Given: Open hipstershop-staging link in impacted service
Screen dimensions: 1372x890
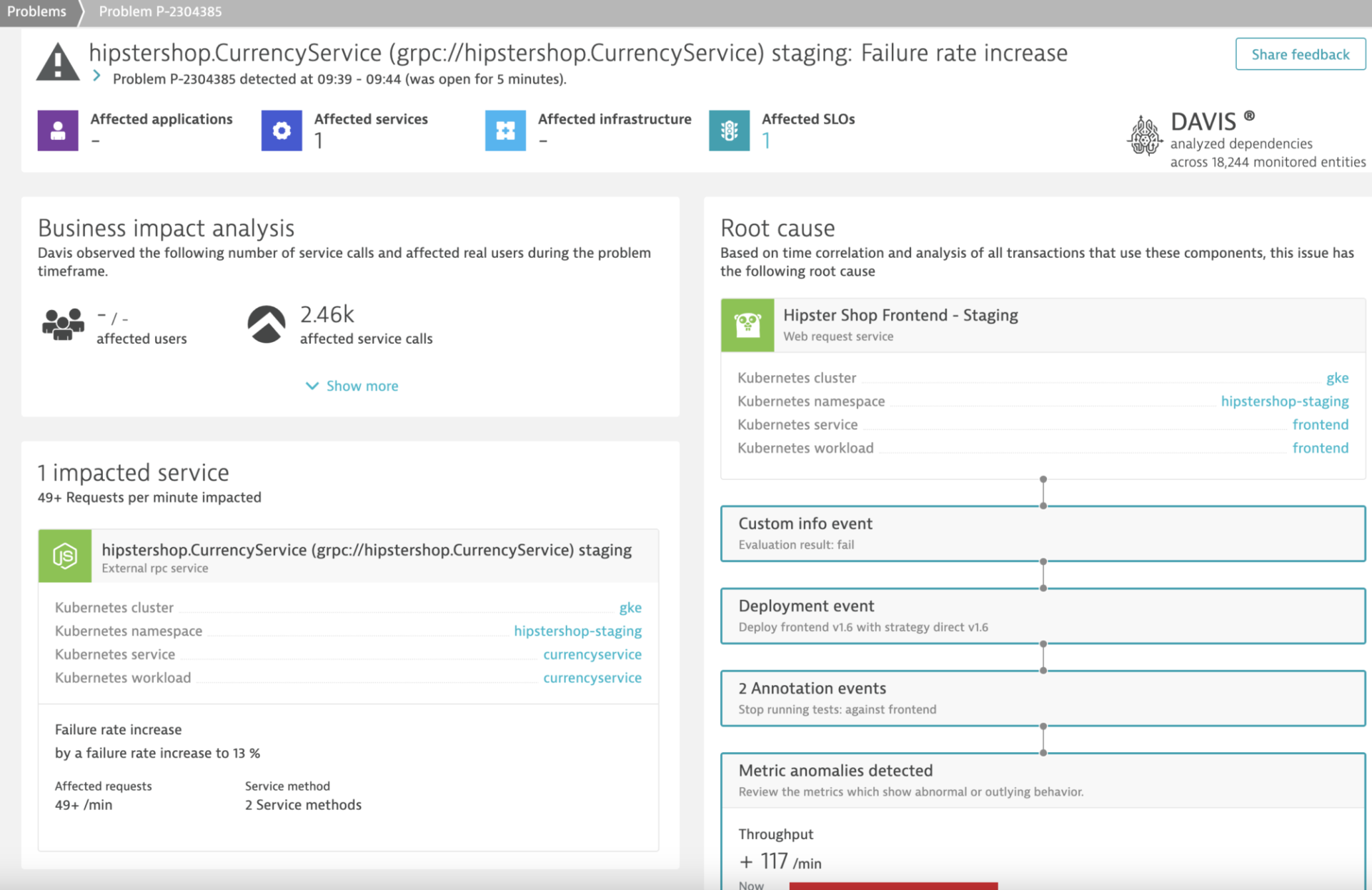Looking at the screenshot, I should (577, 631).
